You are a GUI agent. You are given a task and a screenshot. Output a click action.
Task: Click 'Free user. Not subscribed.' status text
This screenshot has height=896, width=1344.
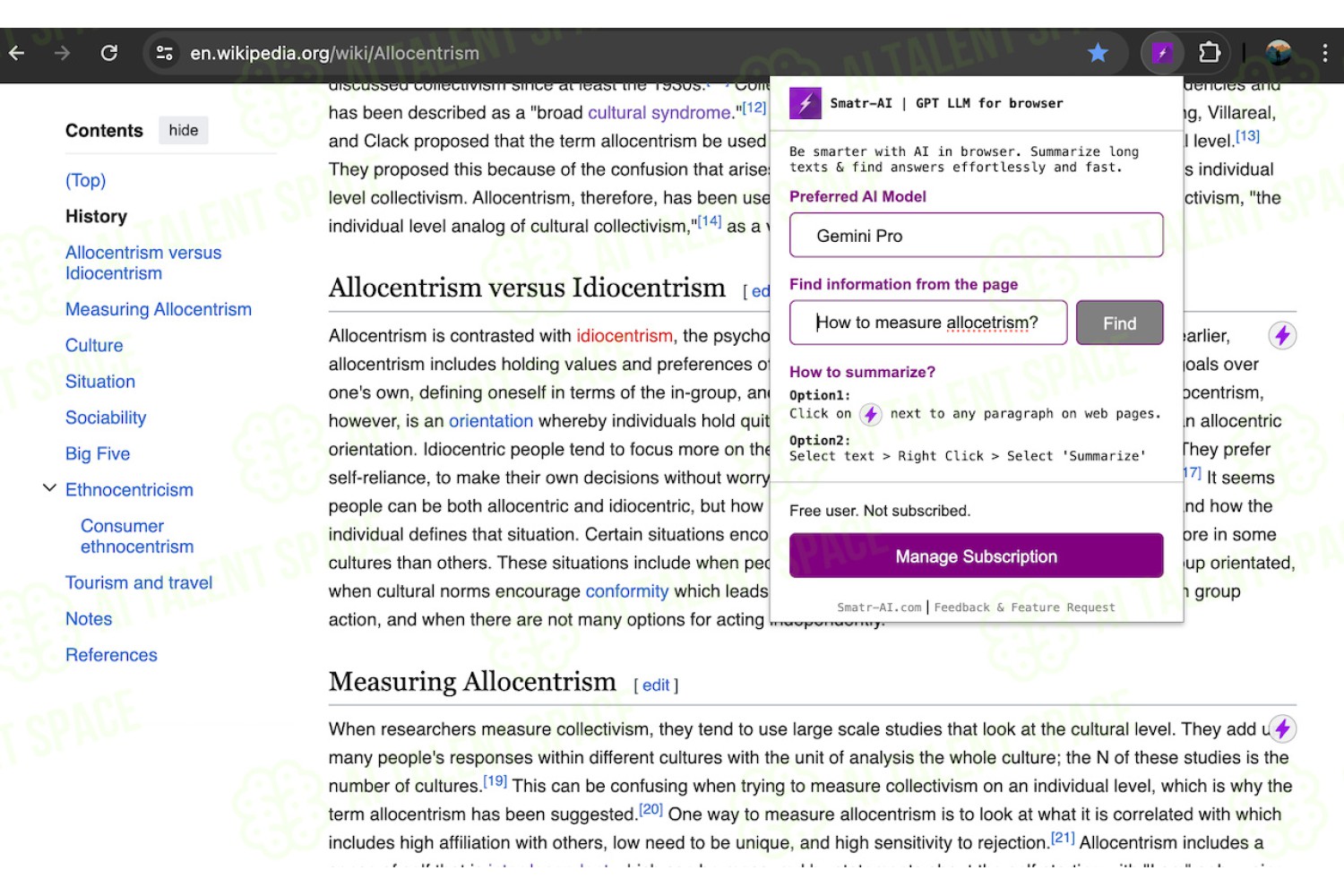click(880, 511)
